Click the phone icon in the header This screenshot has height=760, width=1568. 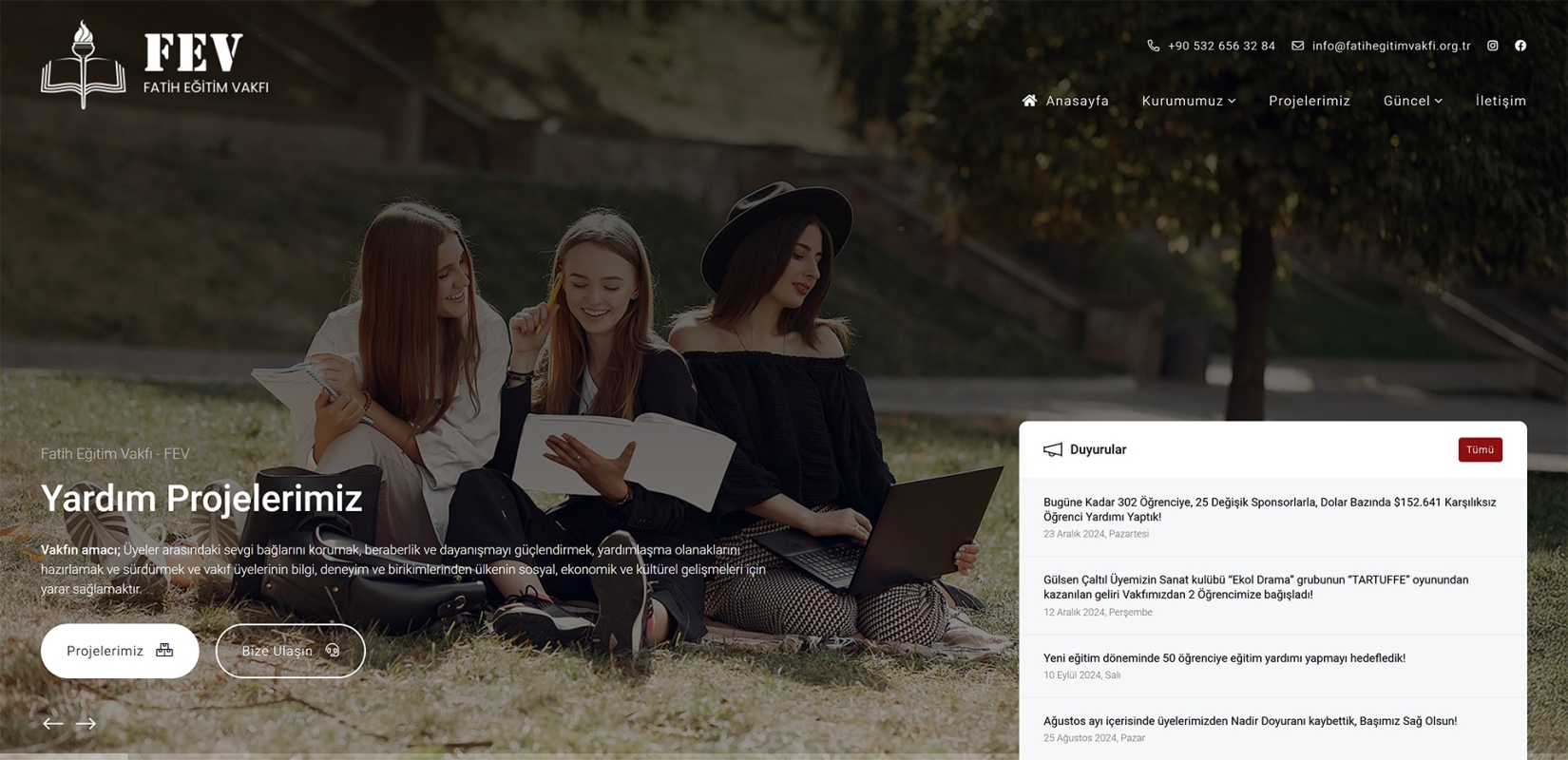pos(1153,46)
